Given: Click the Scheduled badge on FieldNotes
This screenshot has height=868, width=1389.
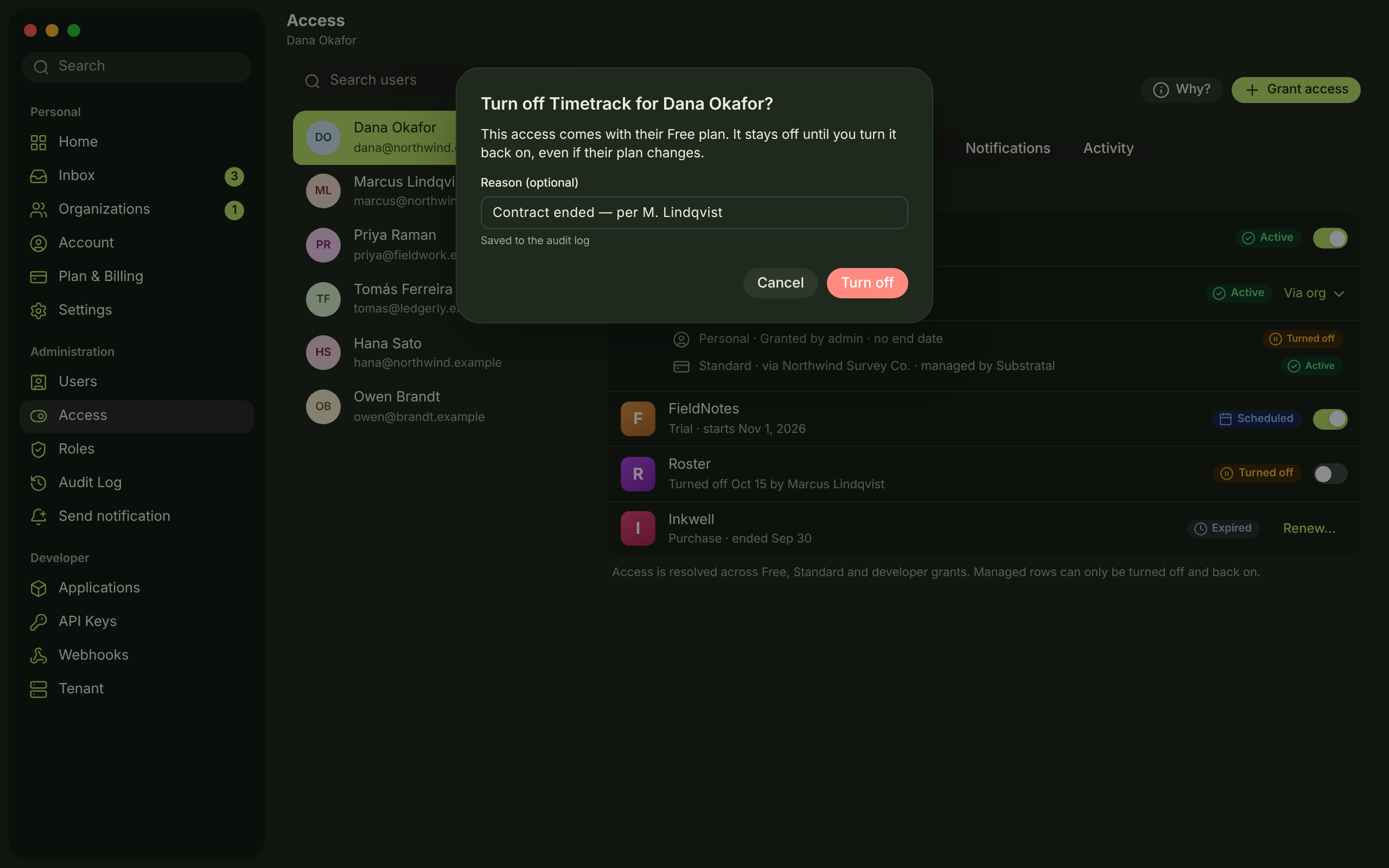Looking at the screenshot, I should [1256, 419].
